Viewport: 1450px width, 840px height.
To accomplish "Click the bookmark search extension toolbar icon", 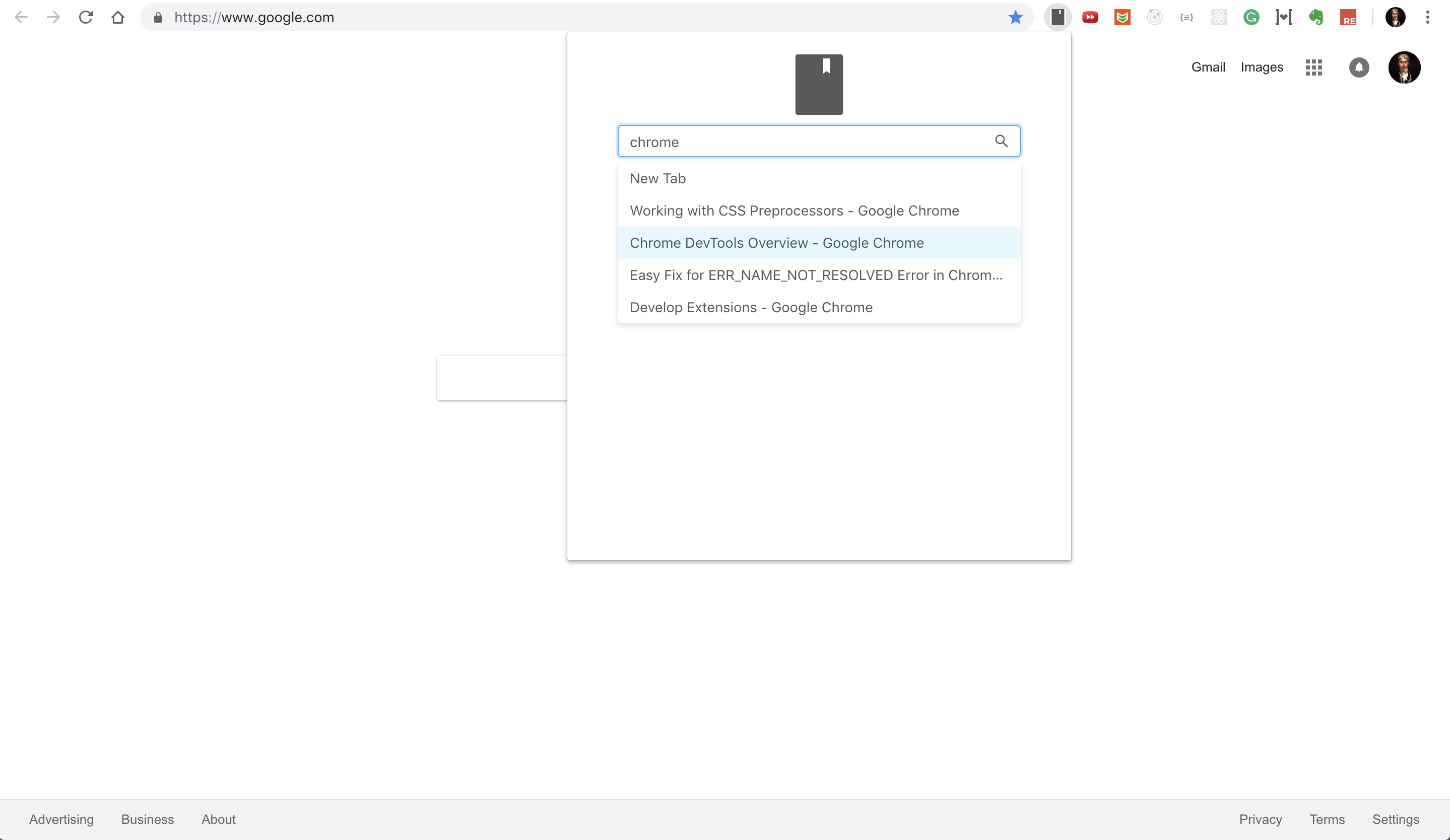I will (1058, 17).
